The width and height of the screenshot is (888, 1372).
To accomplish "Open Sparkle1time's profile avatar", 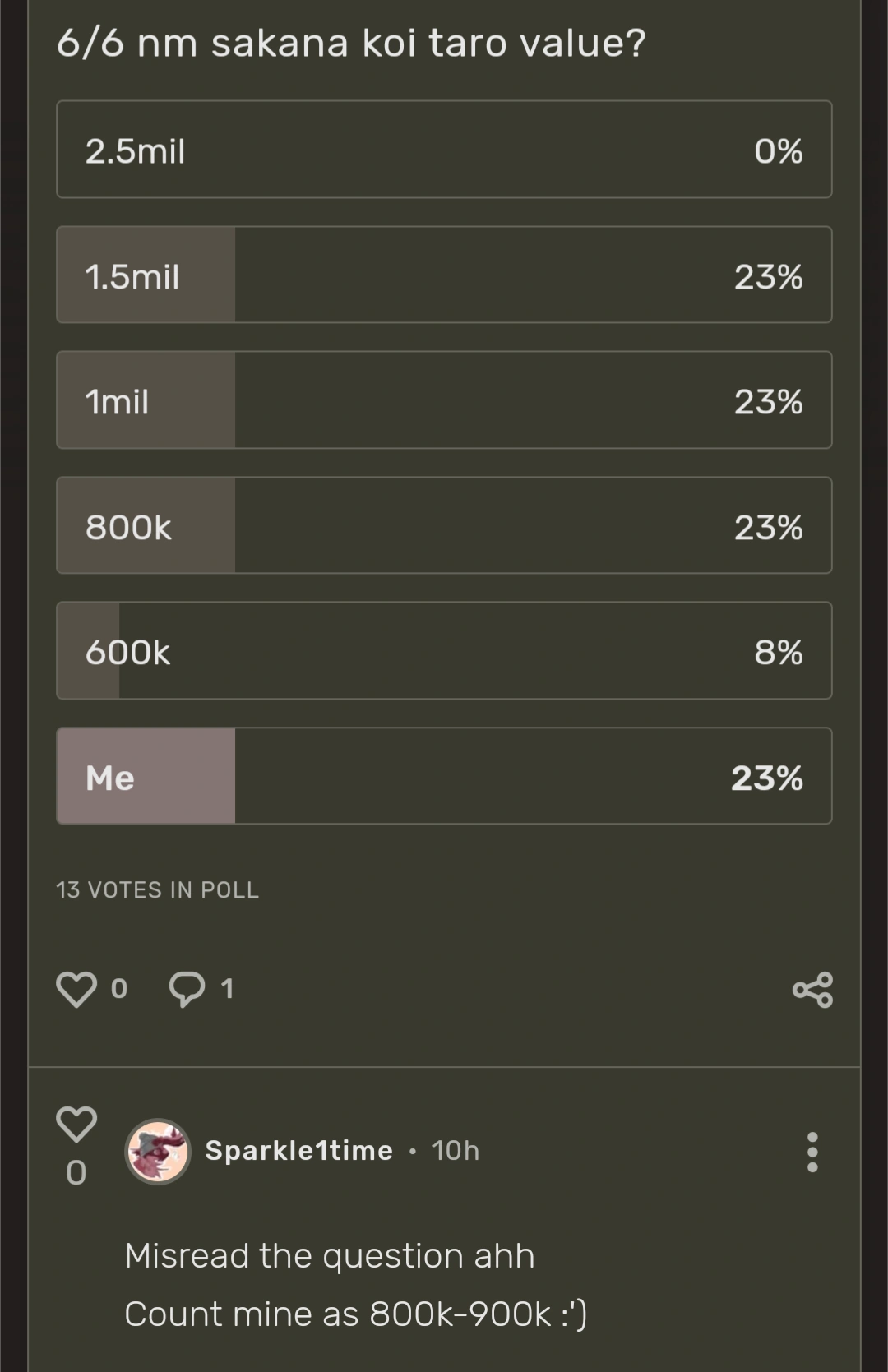I will 158,1152.
